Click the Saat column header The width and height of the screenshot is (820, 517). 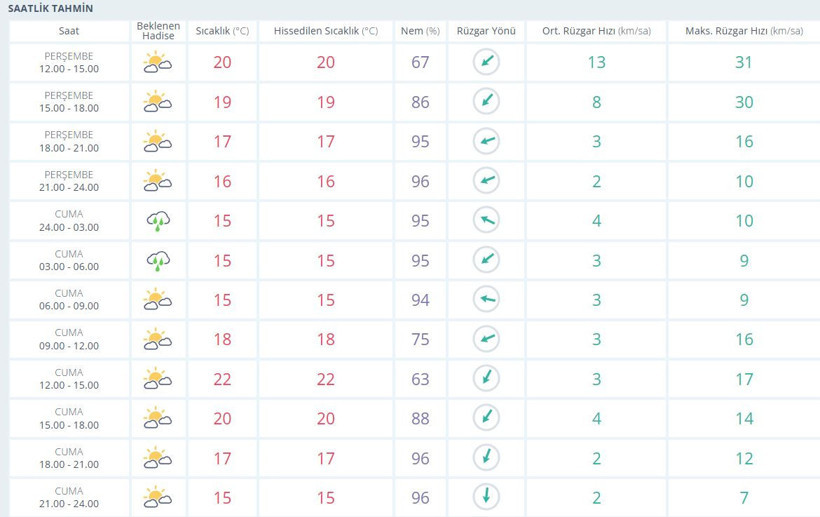tap(70, 31)
